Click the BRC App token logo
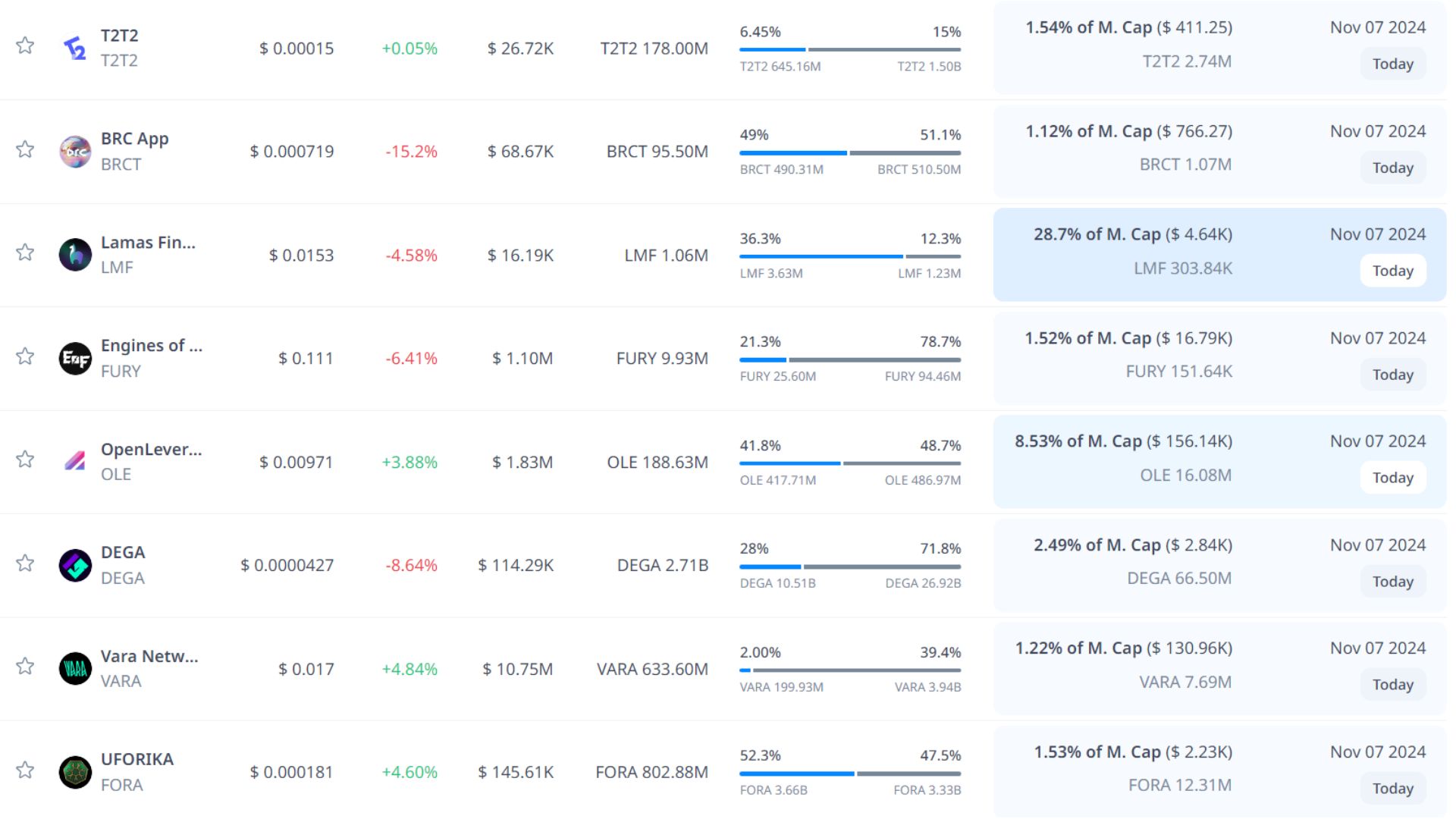The image size is (1456, 819). 75,152
